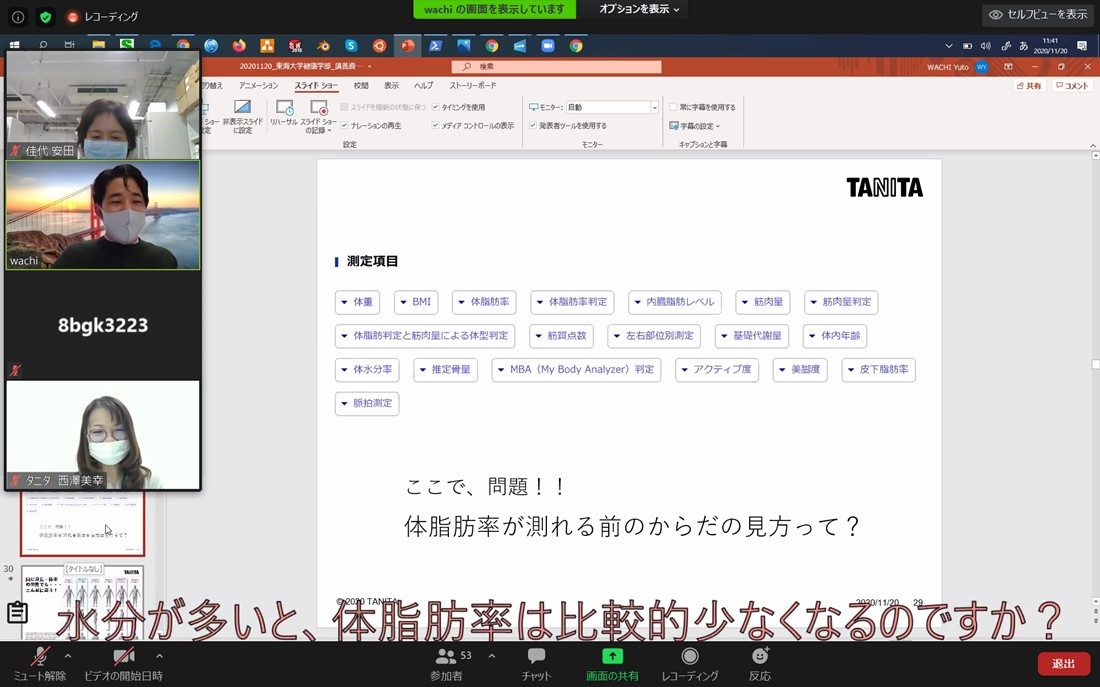Open the participants list showing 53

(446, 663)
